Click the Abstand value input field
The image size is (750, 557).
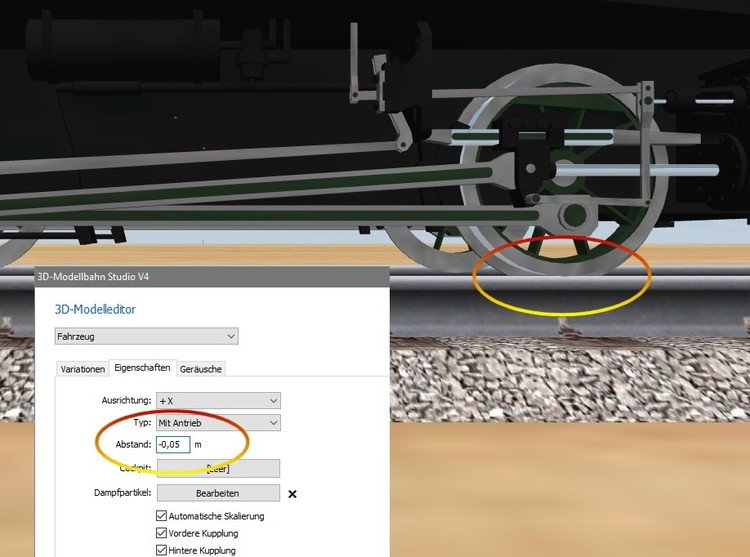click(x=173, y=445)
